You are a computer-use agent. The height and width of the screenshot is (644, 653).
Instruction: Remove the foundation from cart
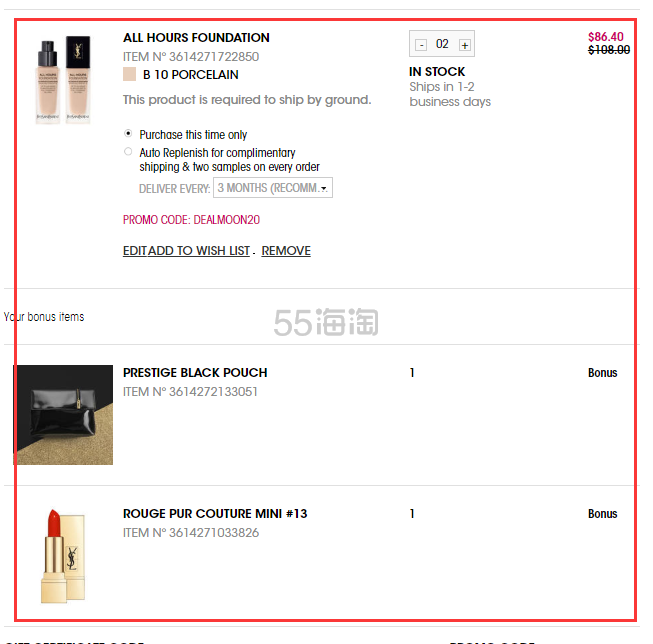(x=286, y=250)
